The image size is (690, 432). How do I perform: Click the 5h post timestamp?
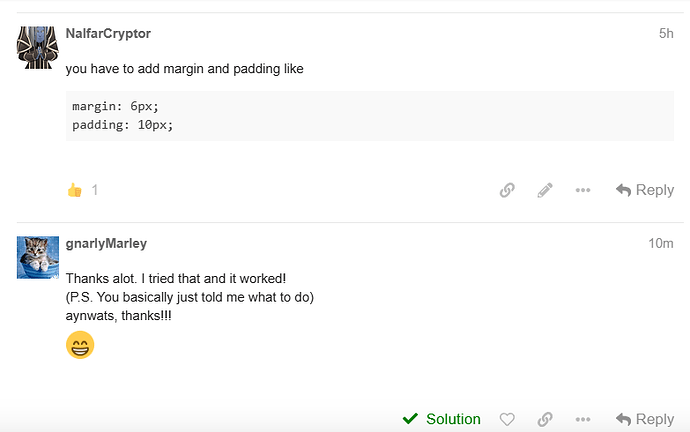point(666,34)
